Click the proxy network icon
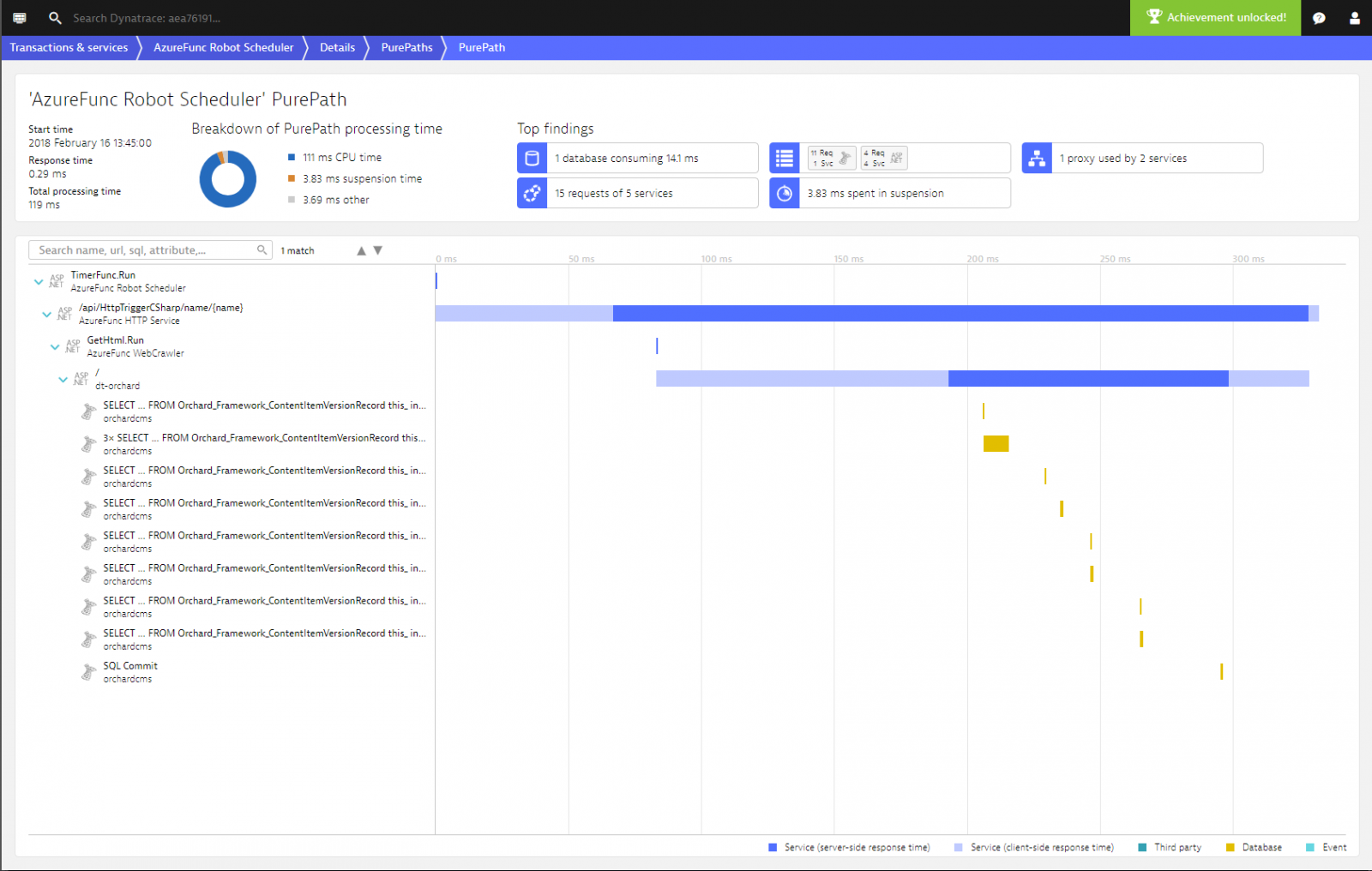 click(x=1037, y=159)
